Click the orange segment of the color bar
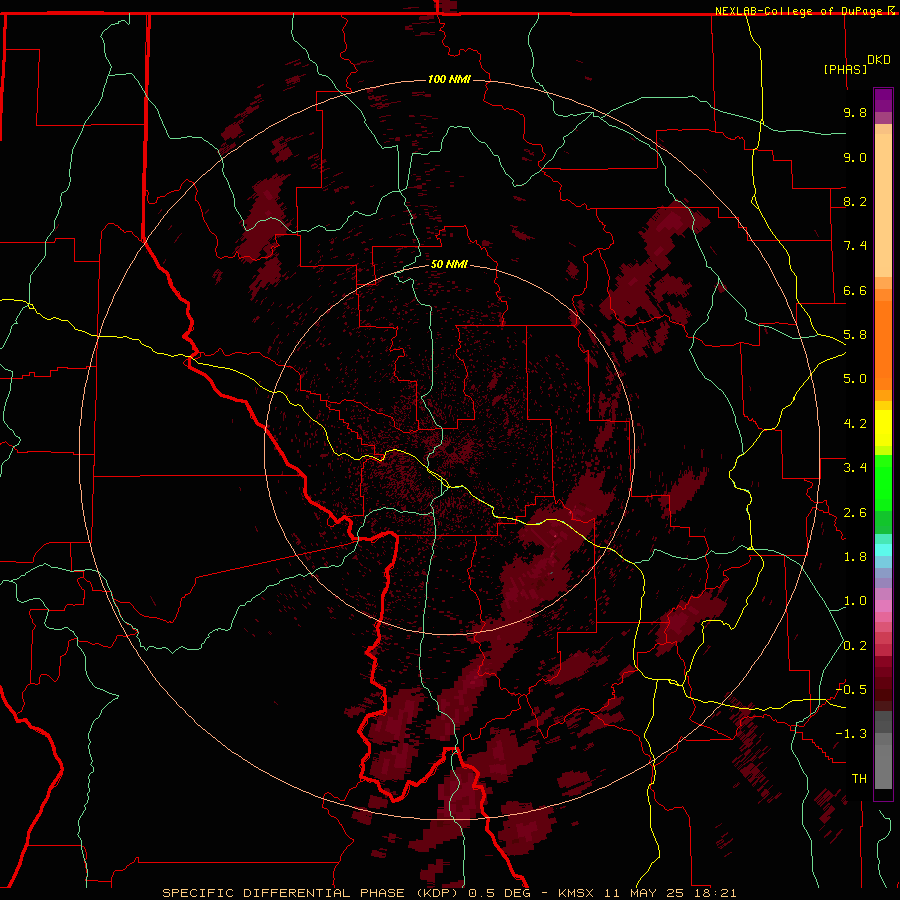 point(883,345)
